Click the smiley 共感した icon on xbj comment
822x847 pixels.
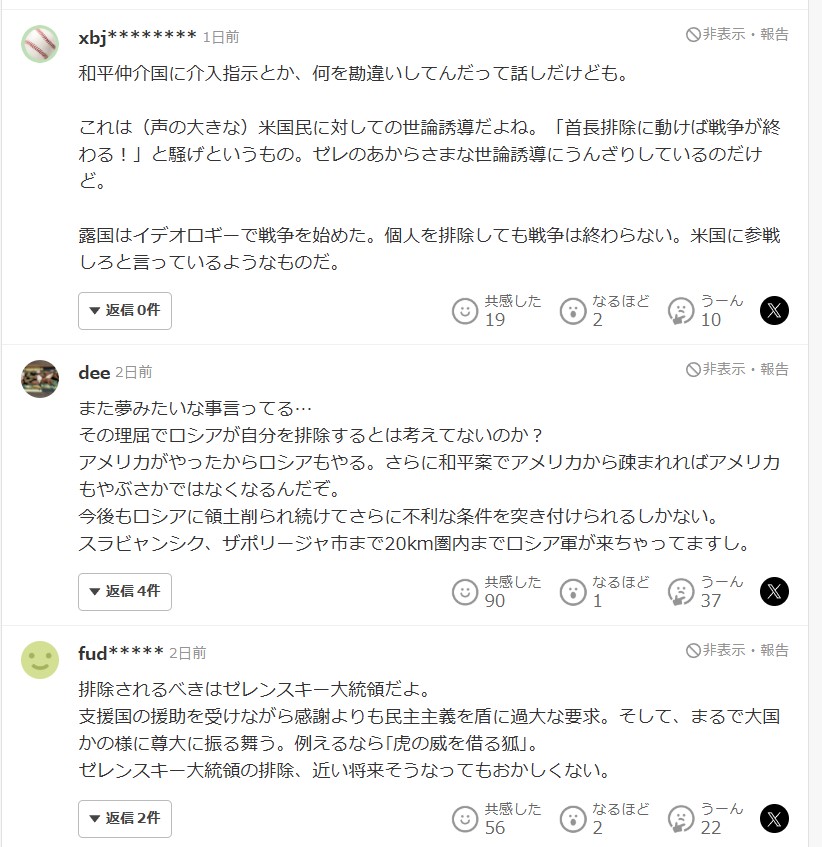click(x=465, y=311)
